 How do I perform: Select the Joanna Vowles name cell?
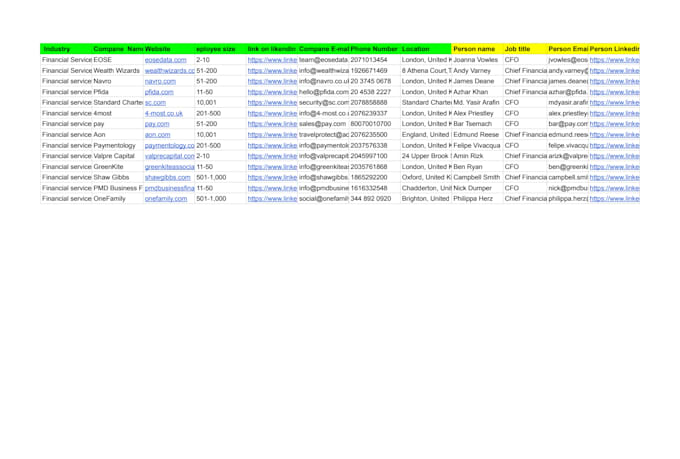click(x=477, y=60)
